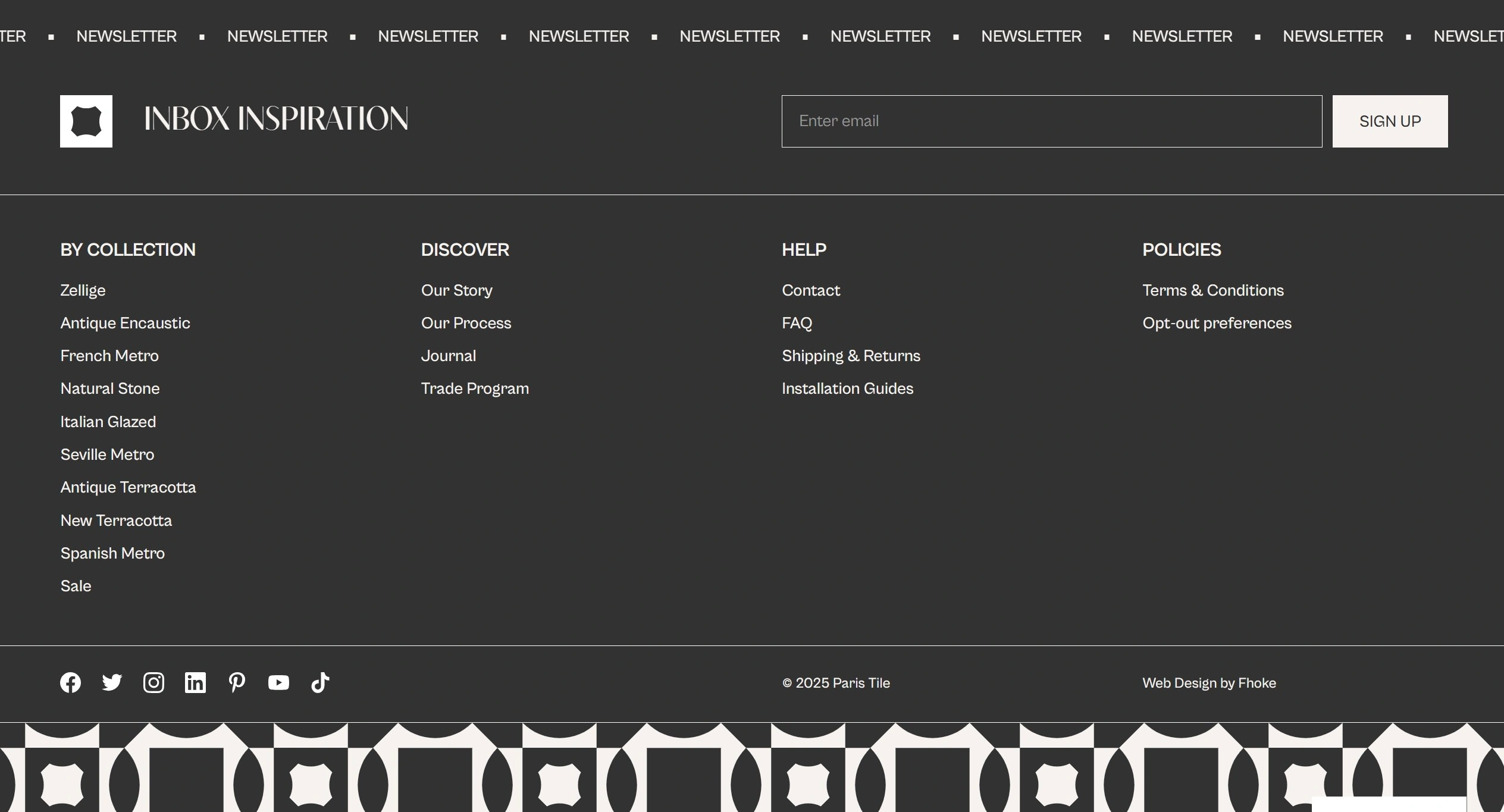Open the Instagram icon link
Viewport: 1504px width, 812px height.
[x=153, y=682]
